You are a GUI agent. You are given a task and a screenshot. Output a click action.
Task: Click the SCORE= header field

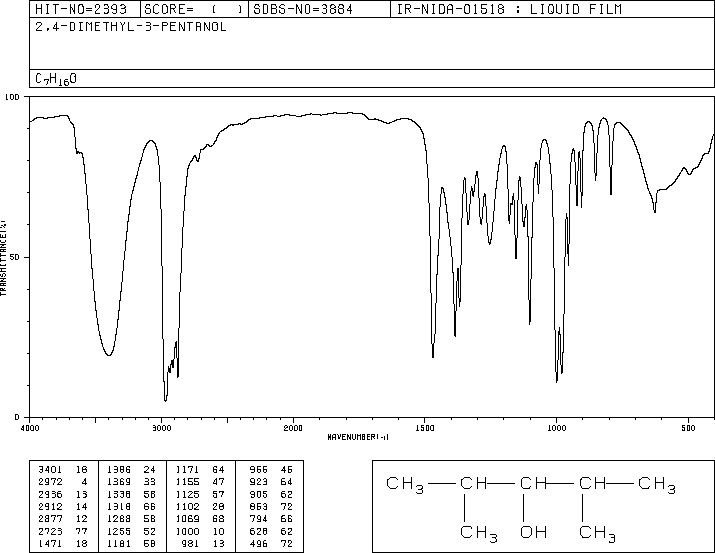[x=193, y=9]
